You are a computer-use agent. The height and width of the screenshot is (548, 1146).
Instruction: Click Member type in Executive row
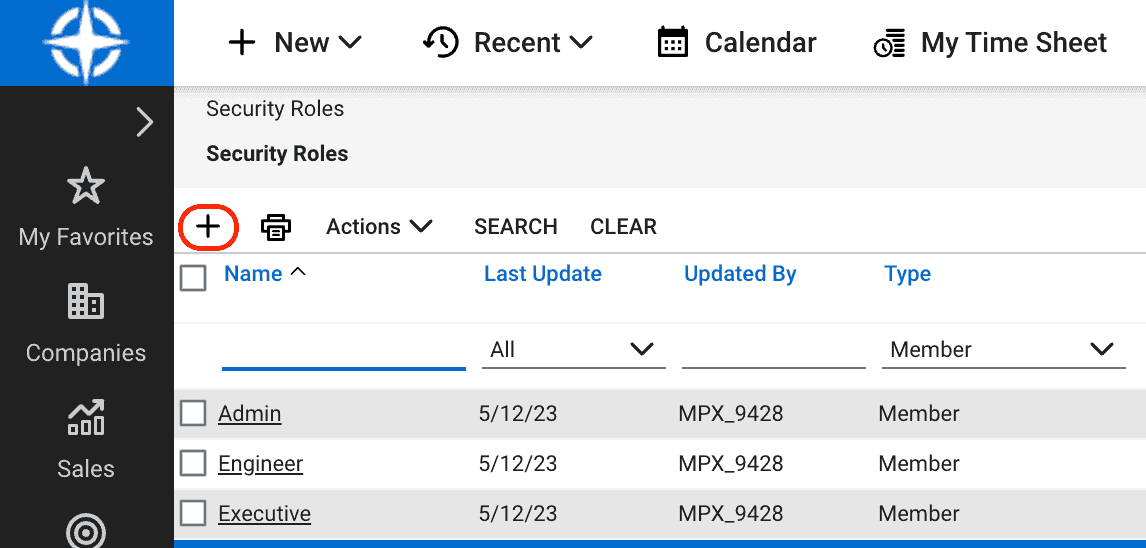click(919, 514)
